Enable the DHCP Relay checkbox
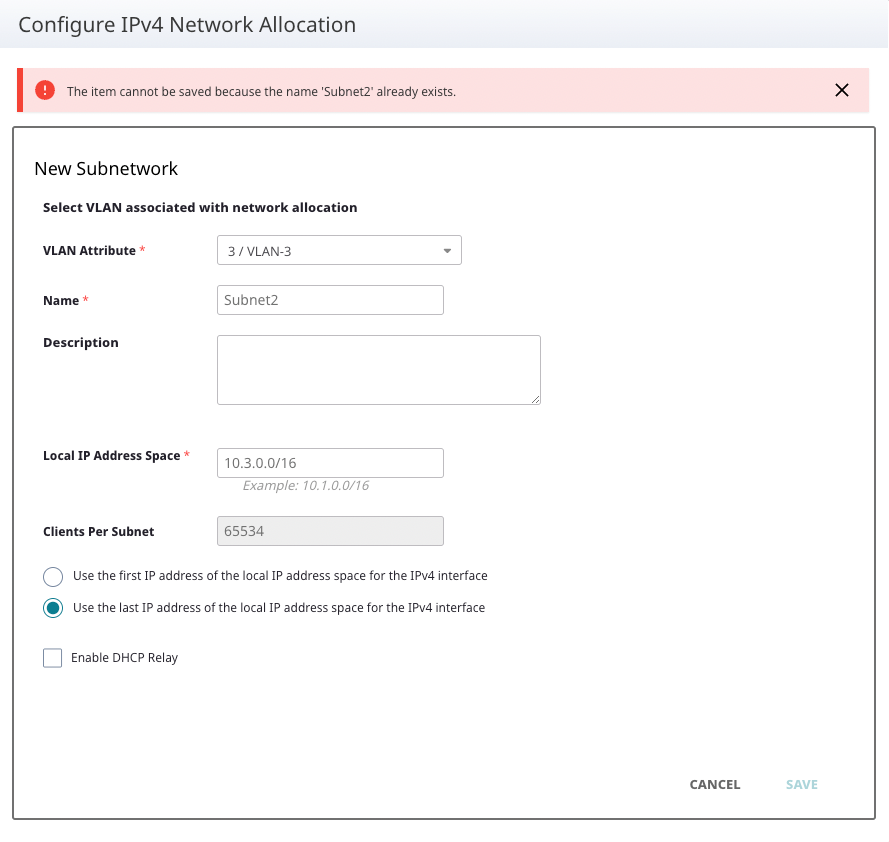The width and height of the screenshot is (889, 842). point(53,658)
